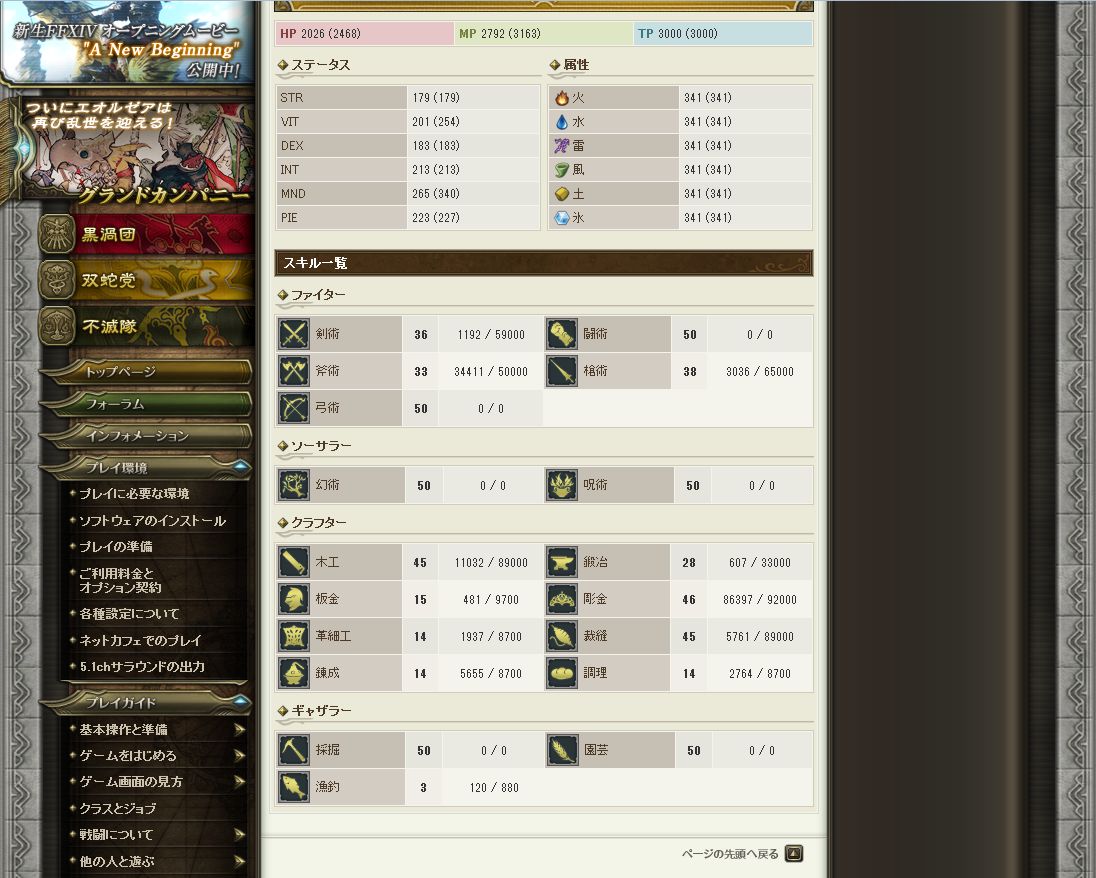Click the 鍛冶 anvil crafting icon
The height and width of the screenshot is (878, 1096).
[562, 562]
